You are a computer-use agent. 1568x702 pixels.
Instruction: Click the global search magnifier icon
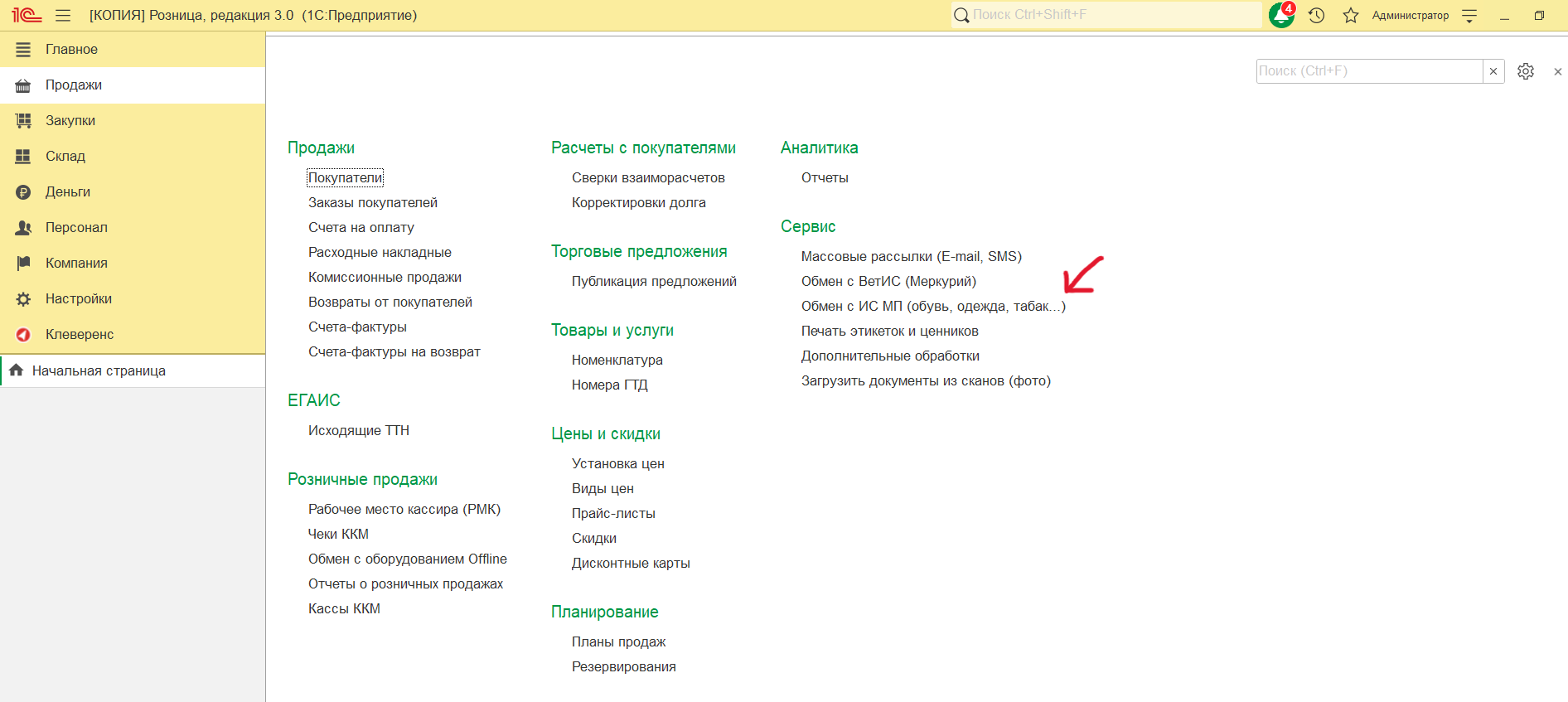coord(961,15)
